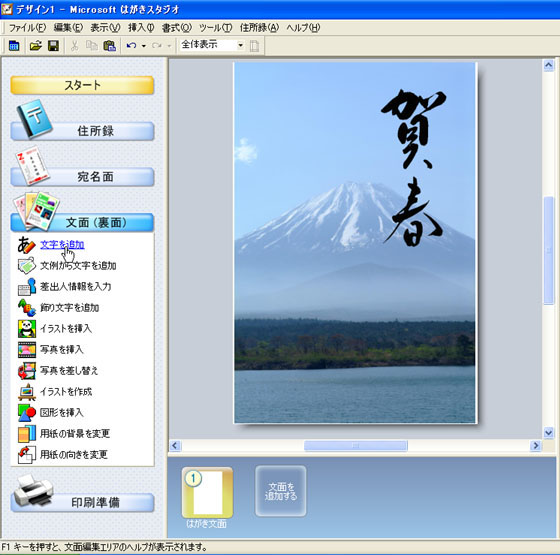
Task: Click the save floppy disk toolbar icon
Action: point(54,46)
